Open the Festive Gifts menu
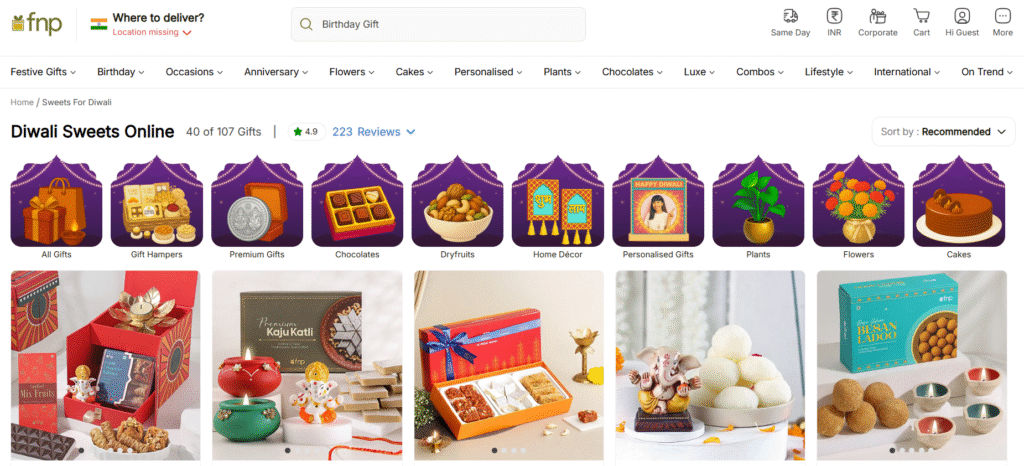The image size is (1024, 466). 43,72
